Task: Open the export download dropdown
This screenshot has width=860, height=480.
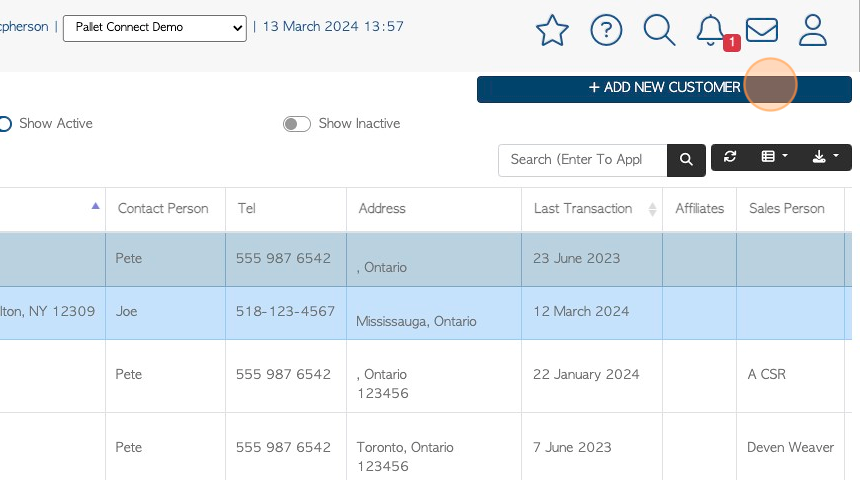Action: point(825,157)
